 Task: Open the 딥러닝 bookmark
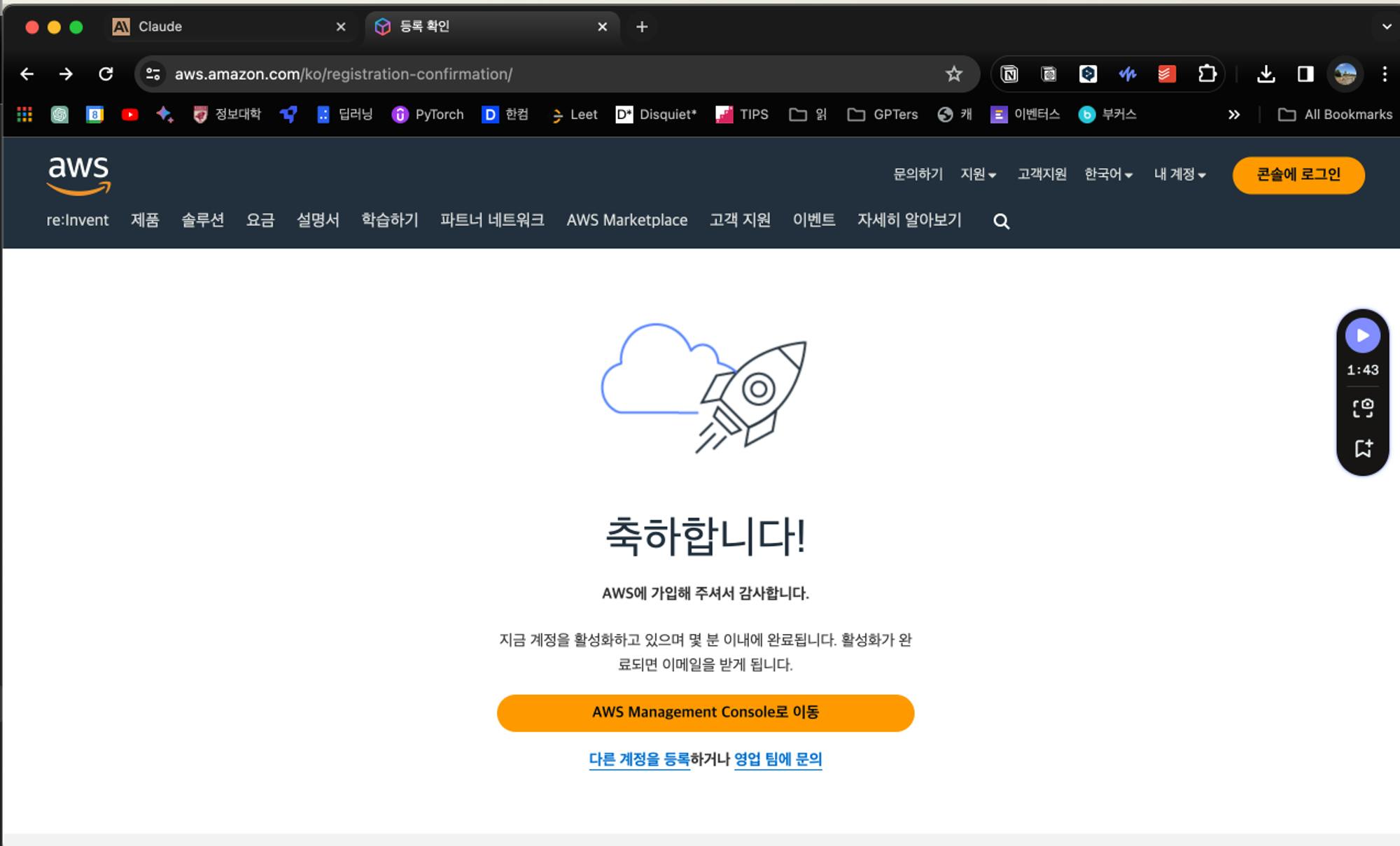[x=344, y=114]
